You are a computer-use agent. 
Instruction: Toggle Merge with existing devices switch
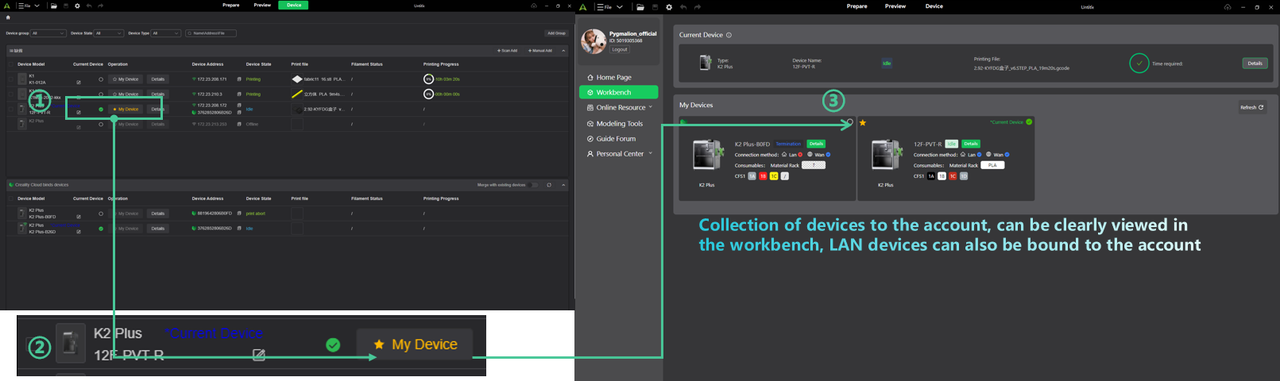click(x=533, y=185)
